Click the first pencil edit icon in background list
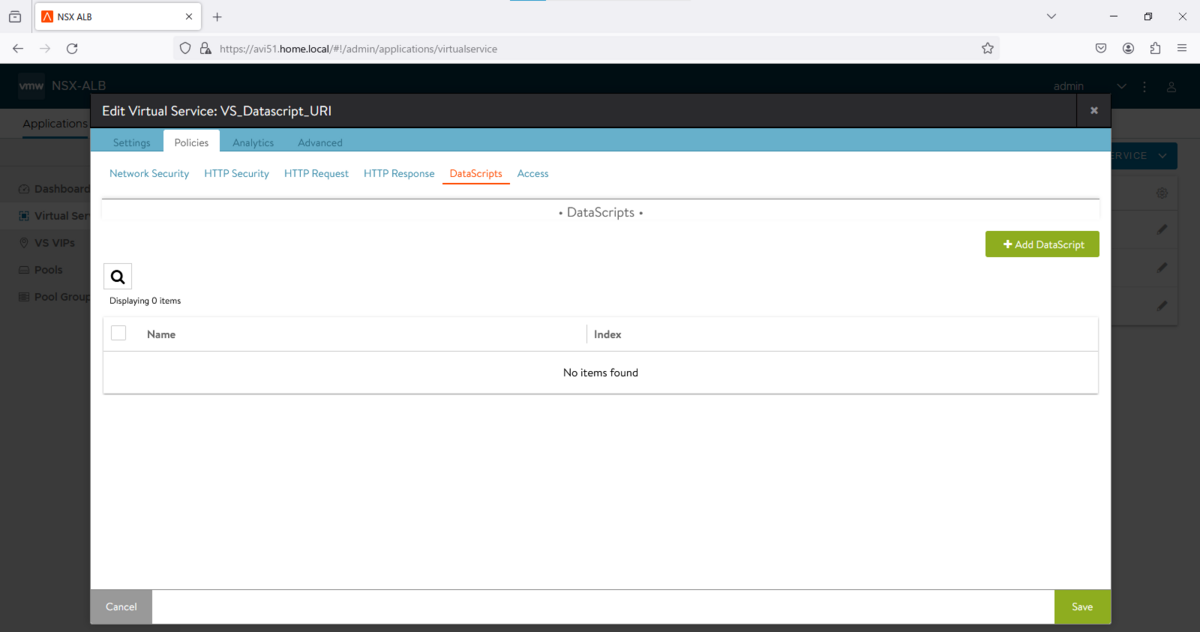Image resolution: width=1200 pixels, height=632 pixels. [1162, 230]
